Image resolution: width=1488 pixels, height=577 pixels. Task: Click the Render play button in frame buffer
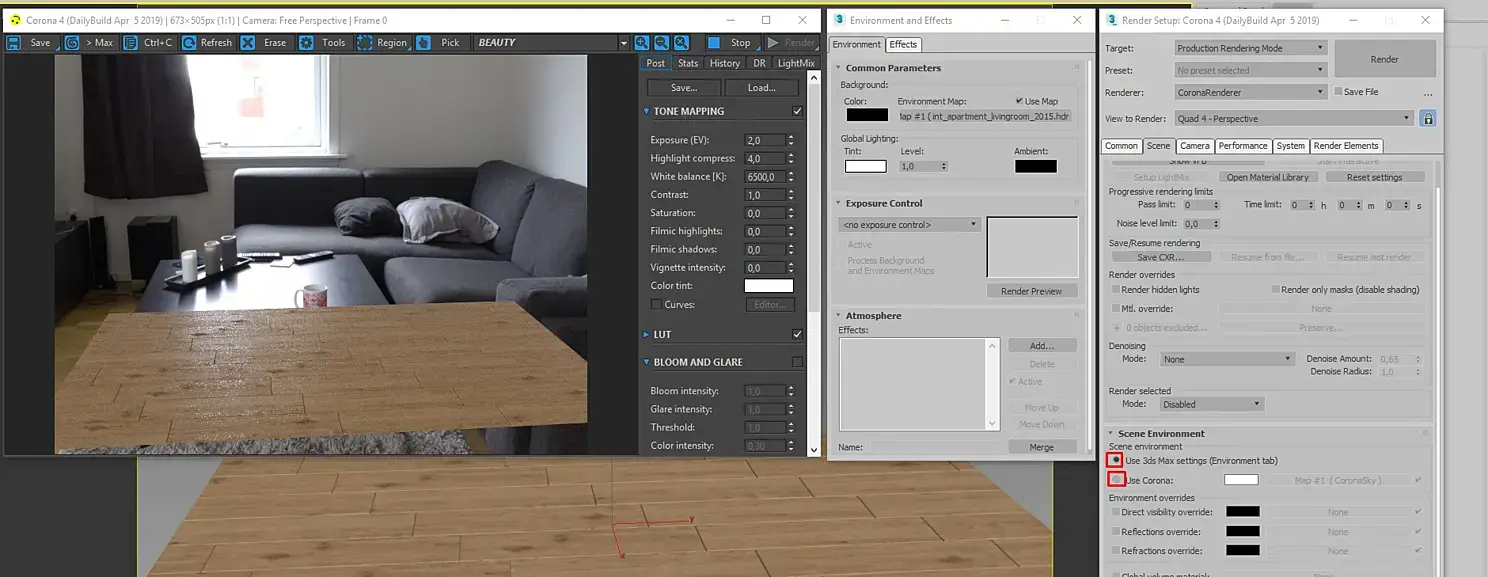pyautogui.click(x=791, y=43)
